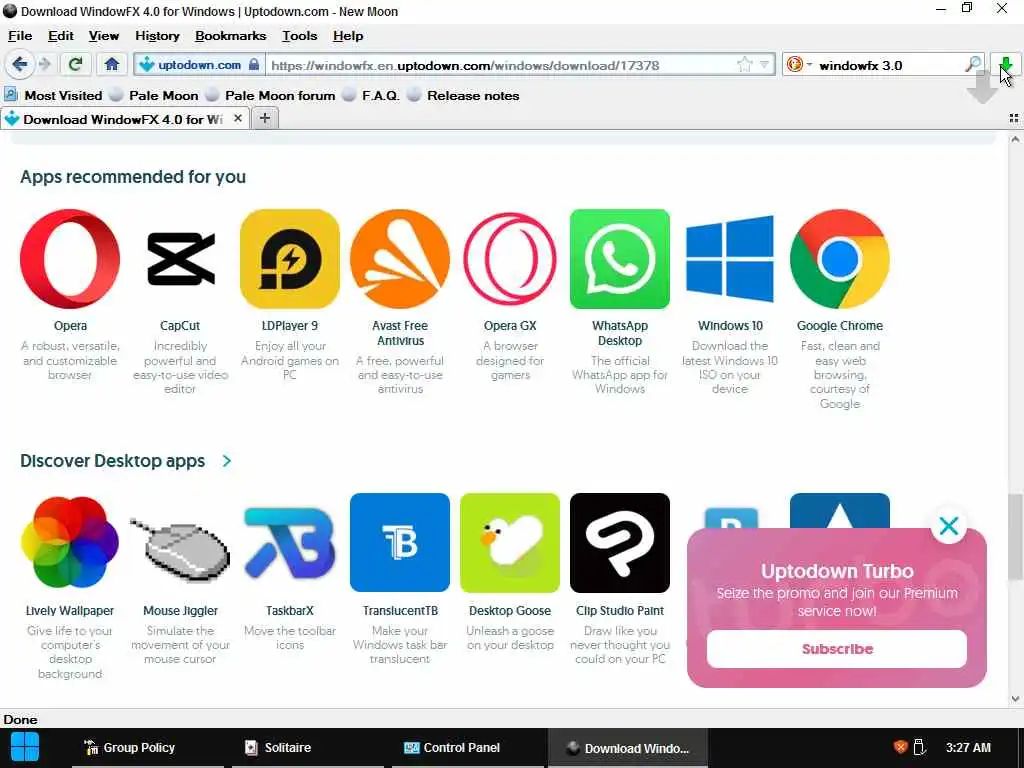Switch to Group Policy taskbar window
The image size is (1024, 768).
(x=148, y=748)
